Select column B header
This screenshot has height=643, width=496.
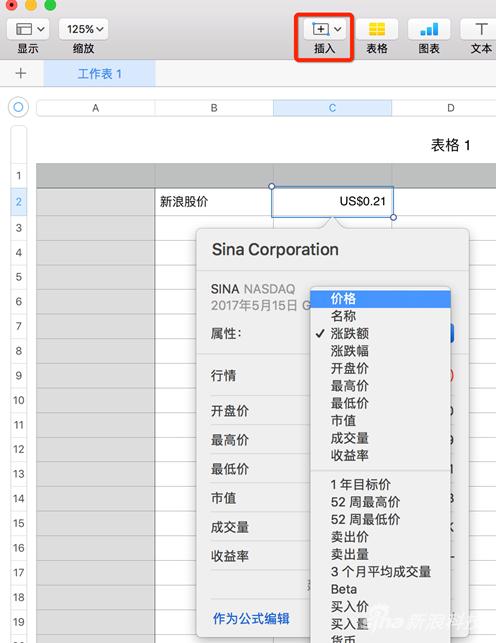(x=214, y=108)
